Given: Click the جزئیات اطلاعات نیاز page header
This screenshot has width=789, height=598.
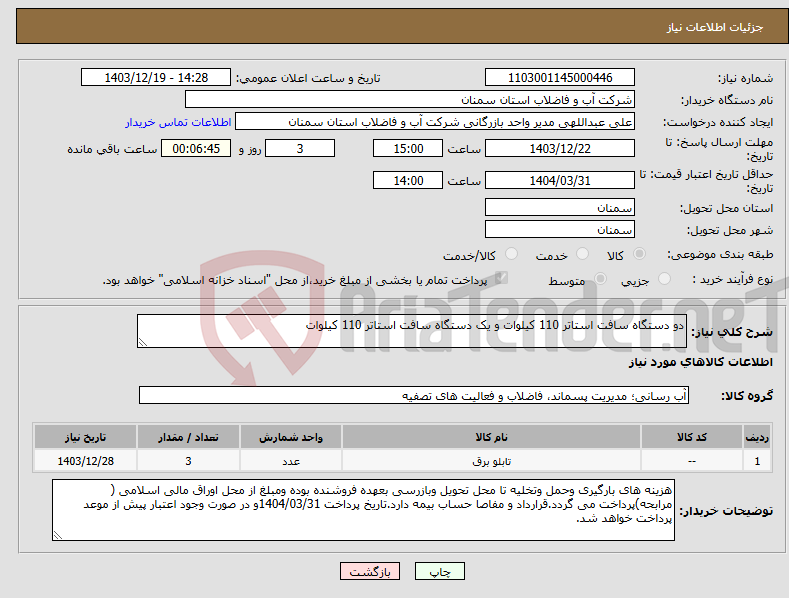Looking at the screenshot, I should click(x=715, y=27).
